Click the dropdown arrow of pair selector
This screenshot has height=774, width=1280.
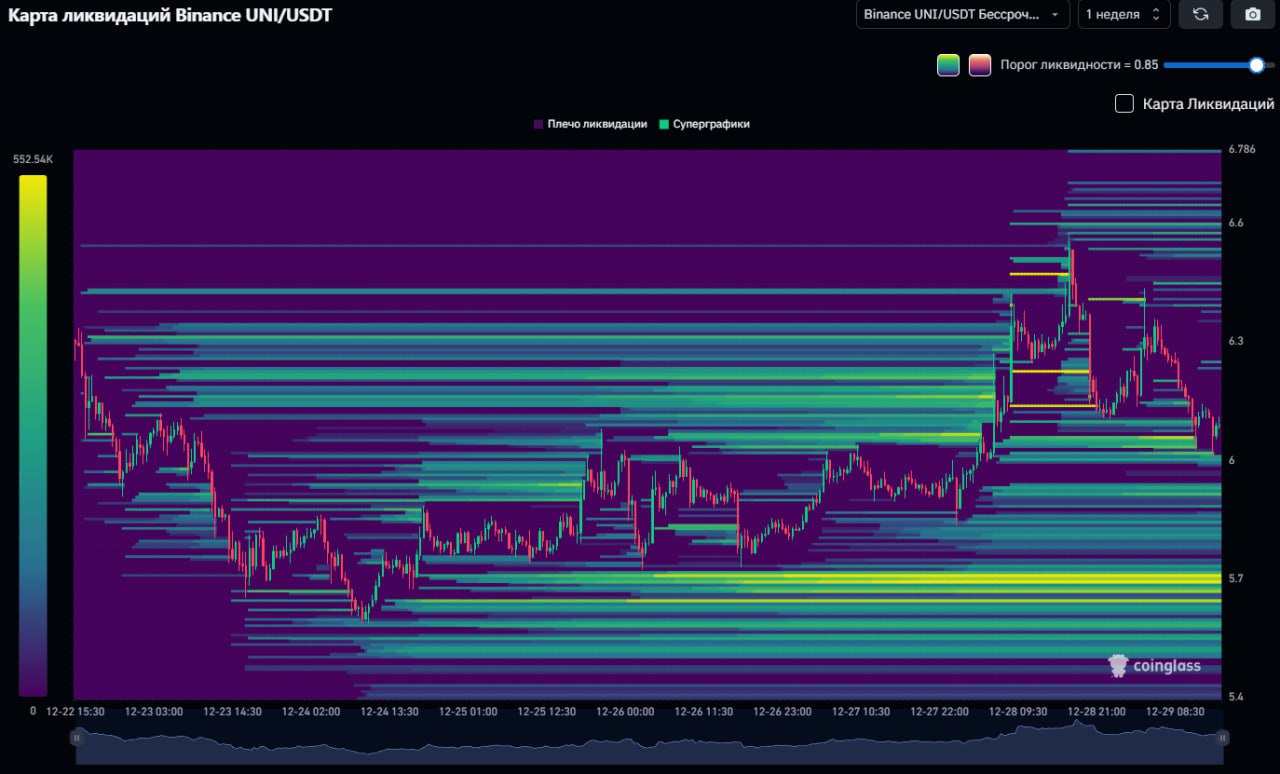[x=1054, y=15]
